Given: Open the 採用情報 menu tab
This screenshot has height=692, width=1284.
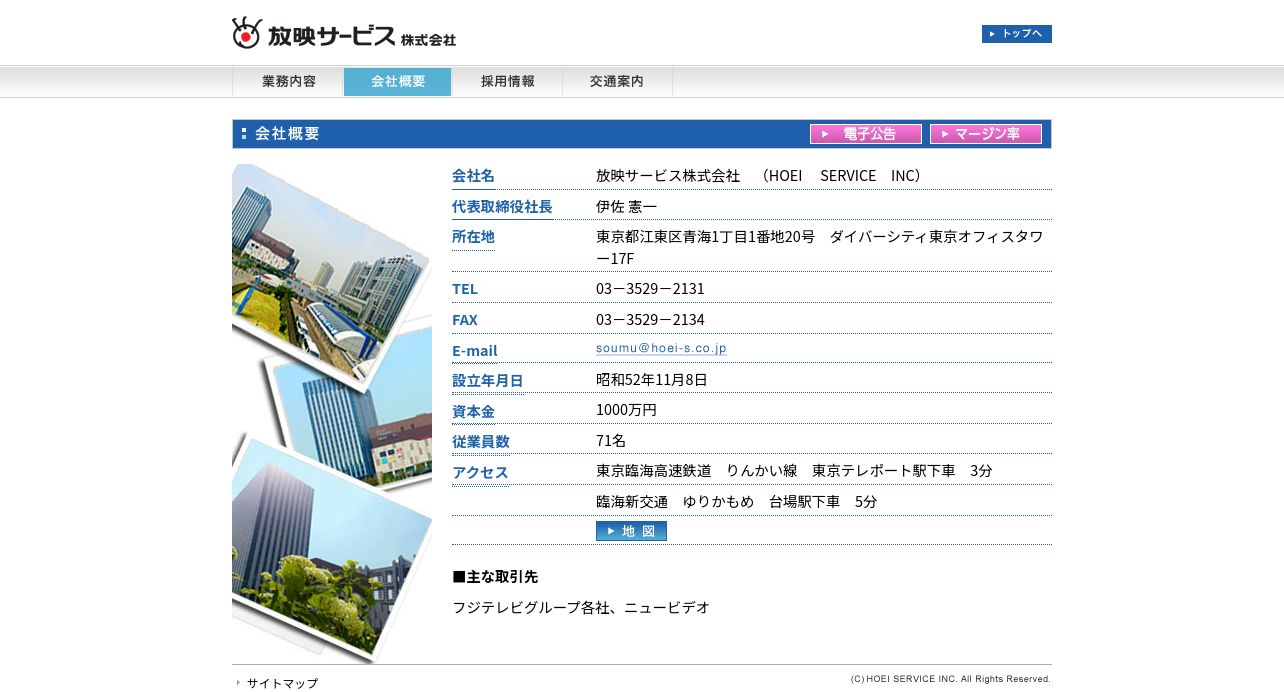Looking at the screenshot, I should point(507,82).
